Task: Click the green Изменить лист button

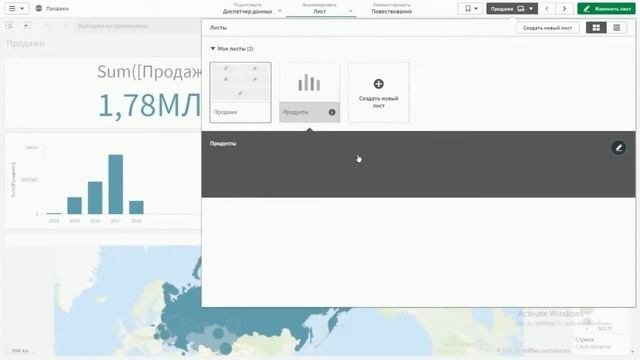Action: [x=606, y=9]
